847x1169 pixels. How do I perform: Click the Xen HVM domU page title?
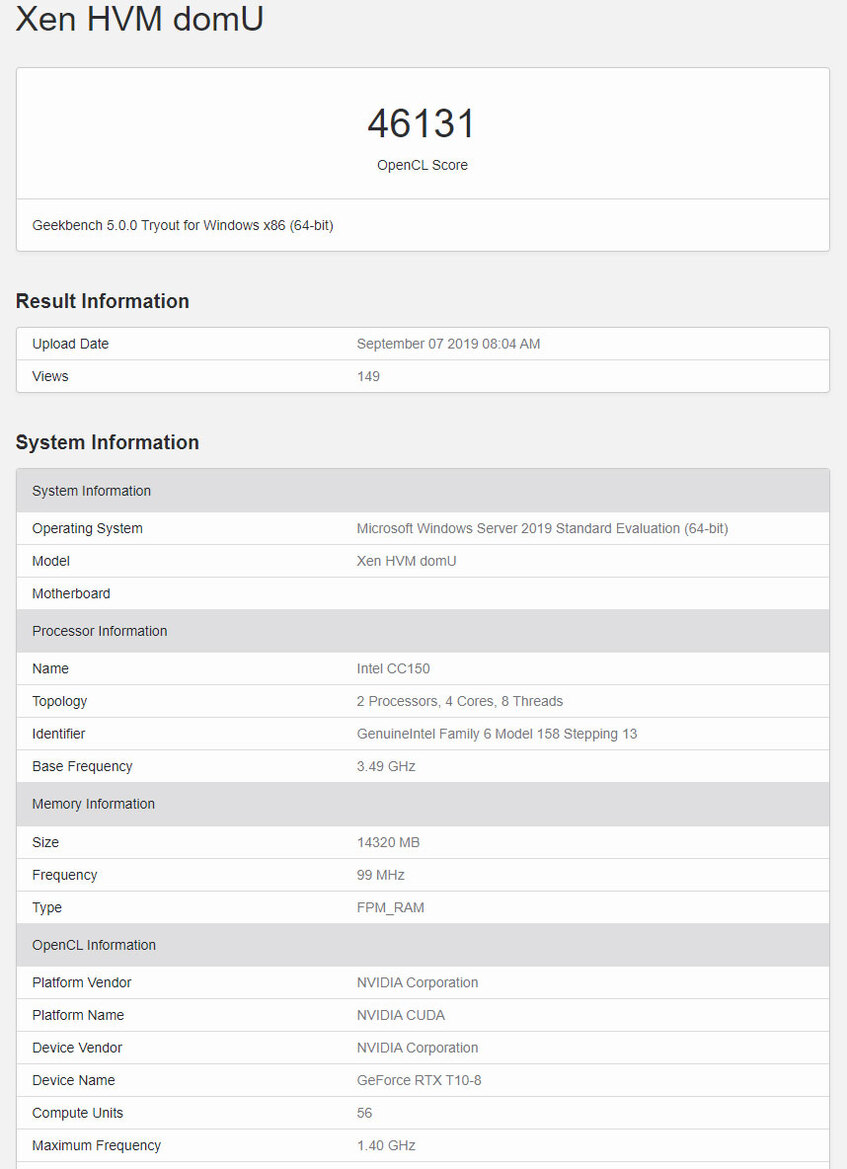(140, 18)
